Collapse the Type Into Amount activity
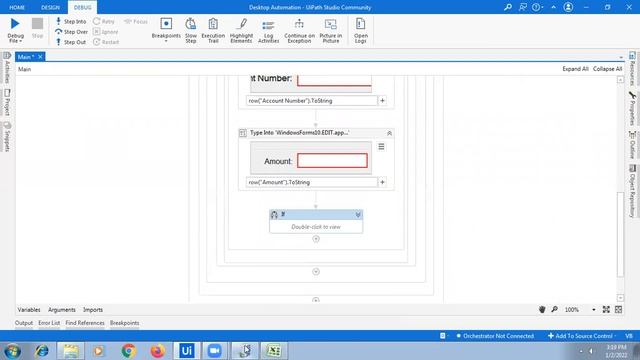 (389, 133)
